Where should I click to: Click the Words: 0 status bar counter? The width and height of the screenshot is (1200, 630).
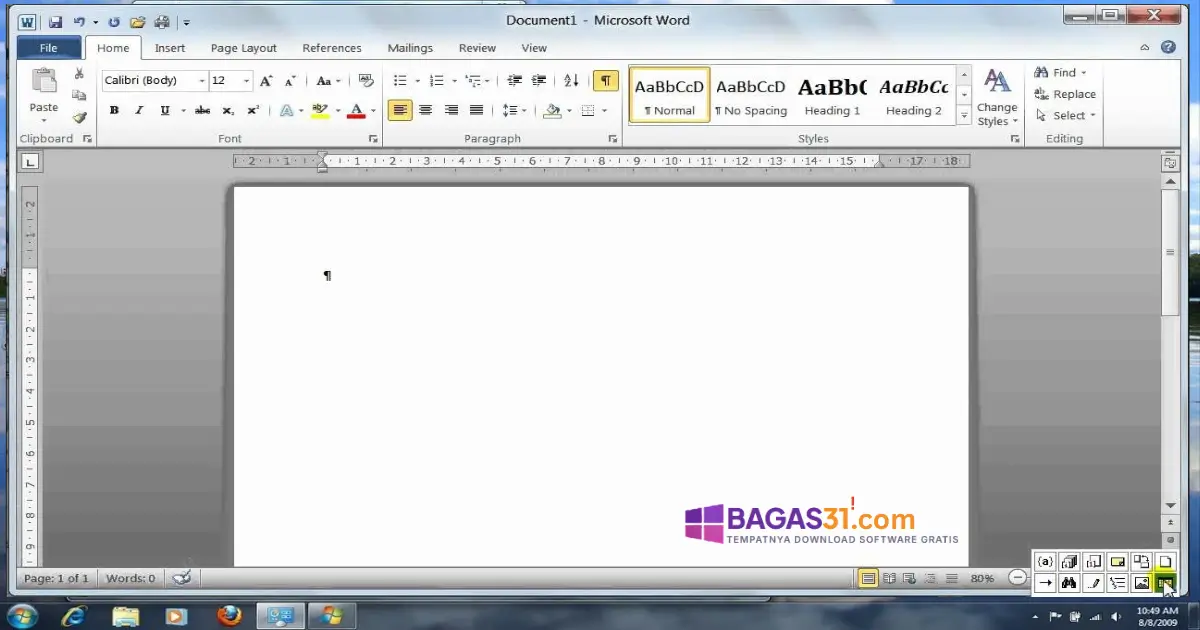[x=131, y=578]
